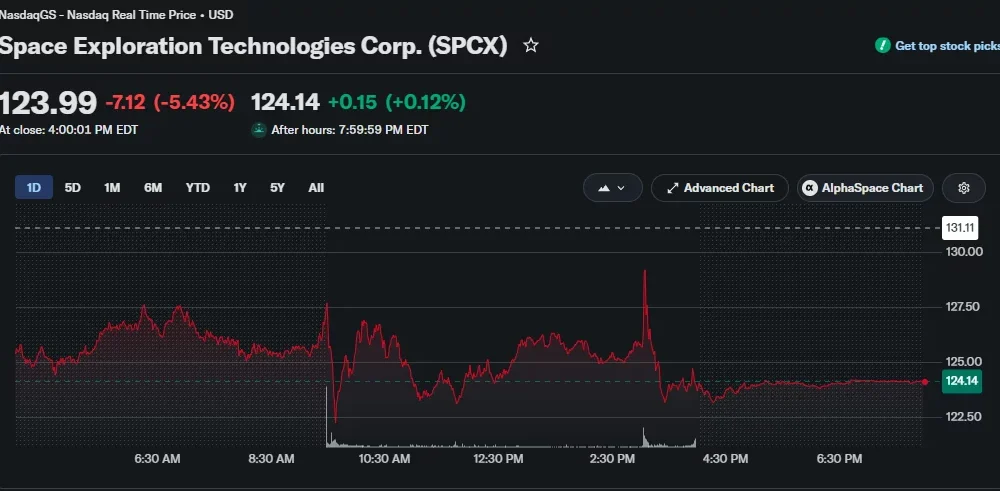Open the Advanced Chart

pyautogui.click(x=720, y=188)
